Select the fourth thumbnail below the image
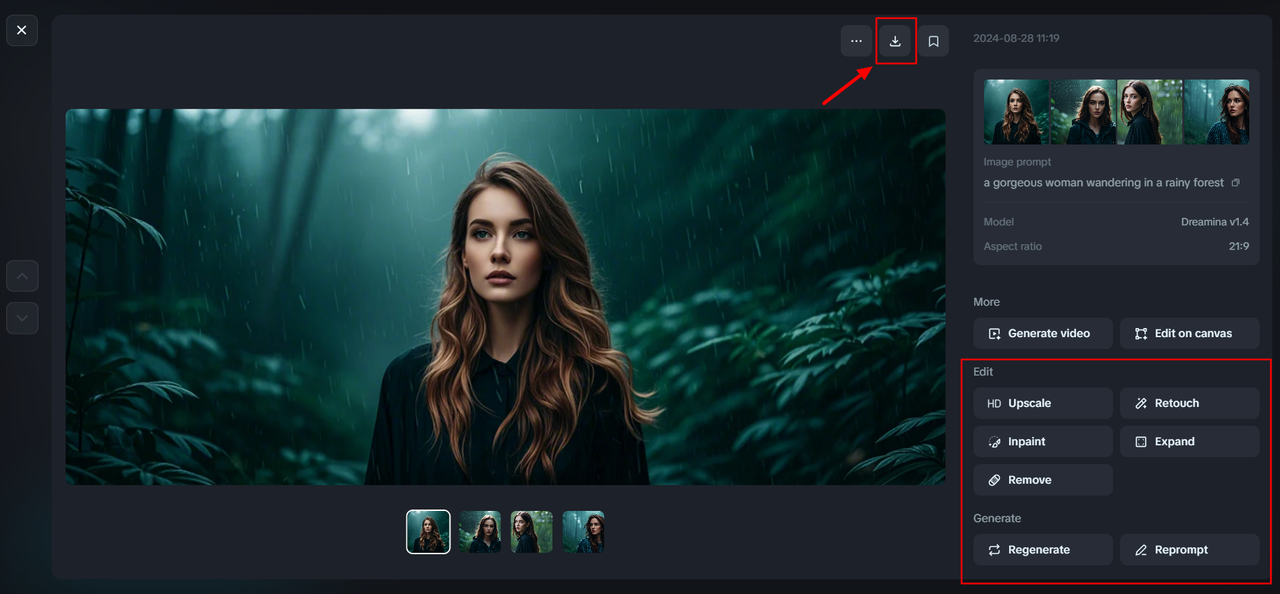This screenshot has width=1280, height=594. point(583,532)
